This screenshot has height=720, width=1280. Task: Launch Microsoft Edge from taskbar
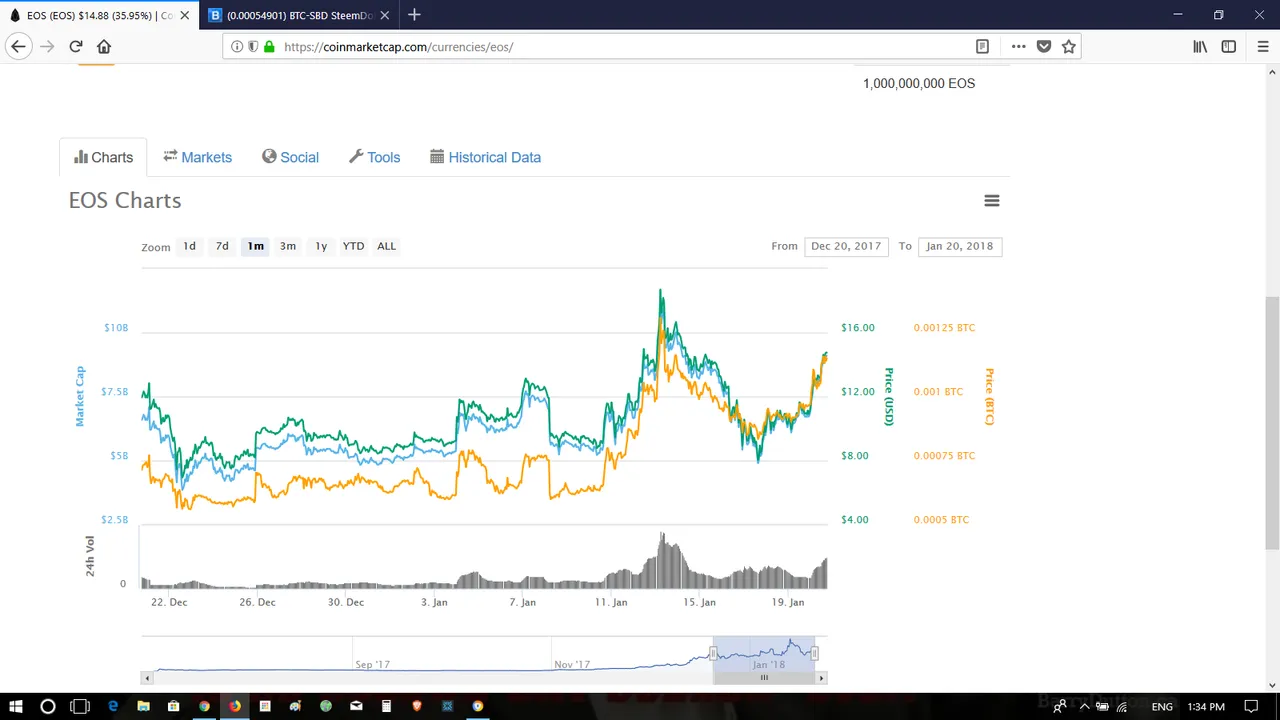coord(113,706)
